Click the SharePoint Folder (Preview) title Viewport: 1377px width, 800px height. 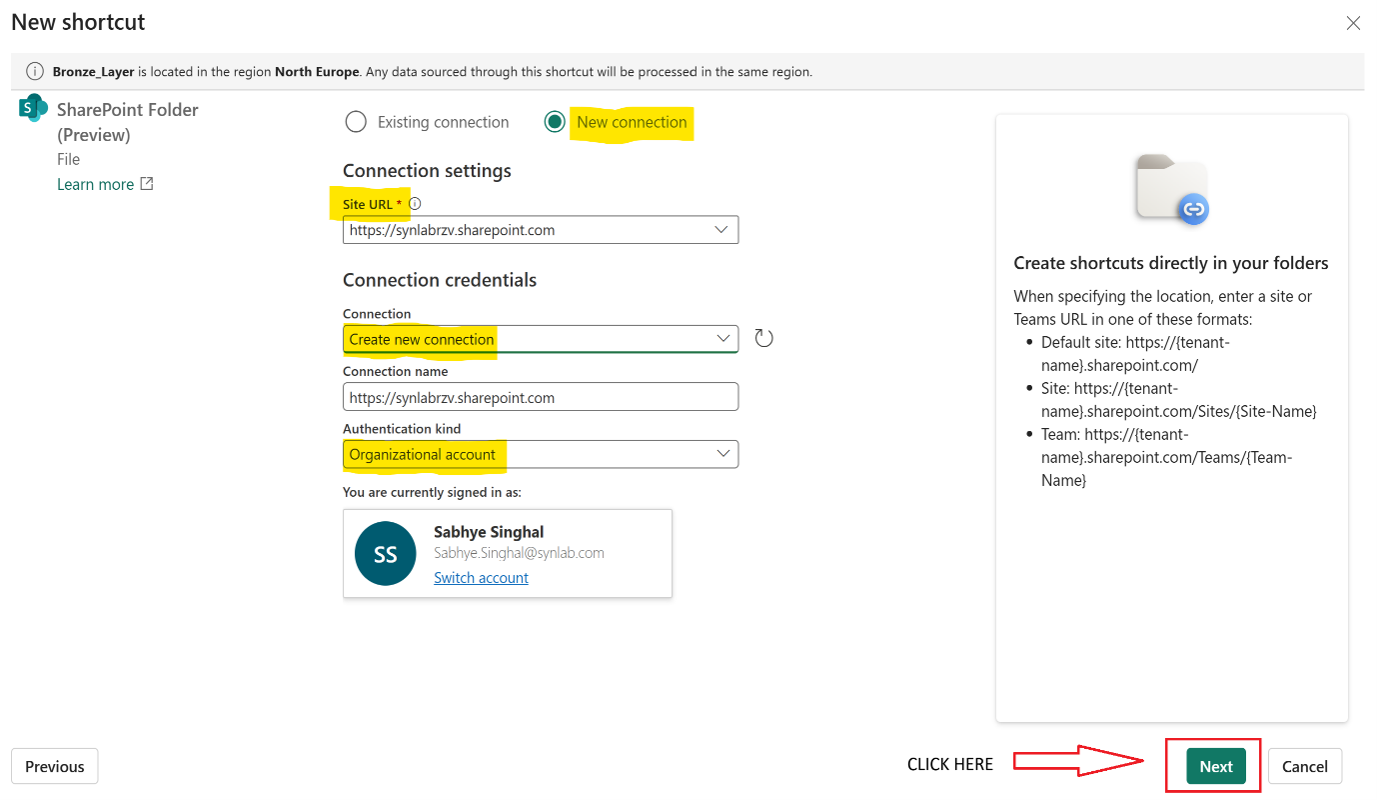point(128,122)
